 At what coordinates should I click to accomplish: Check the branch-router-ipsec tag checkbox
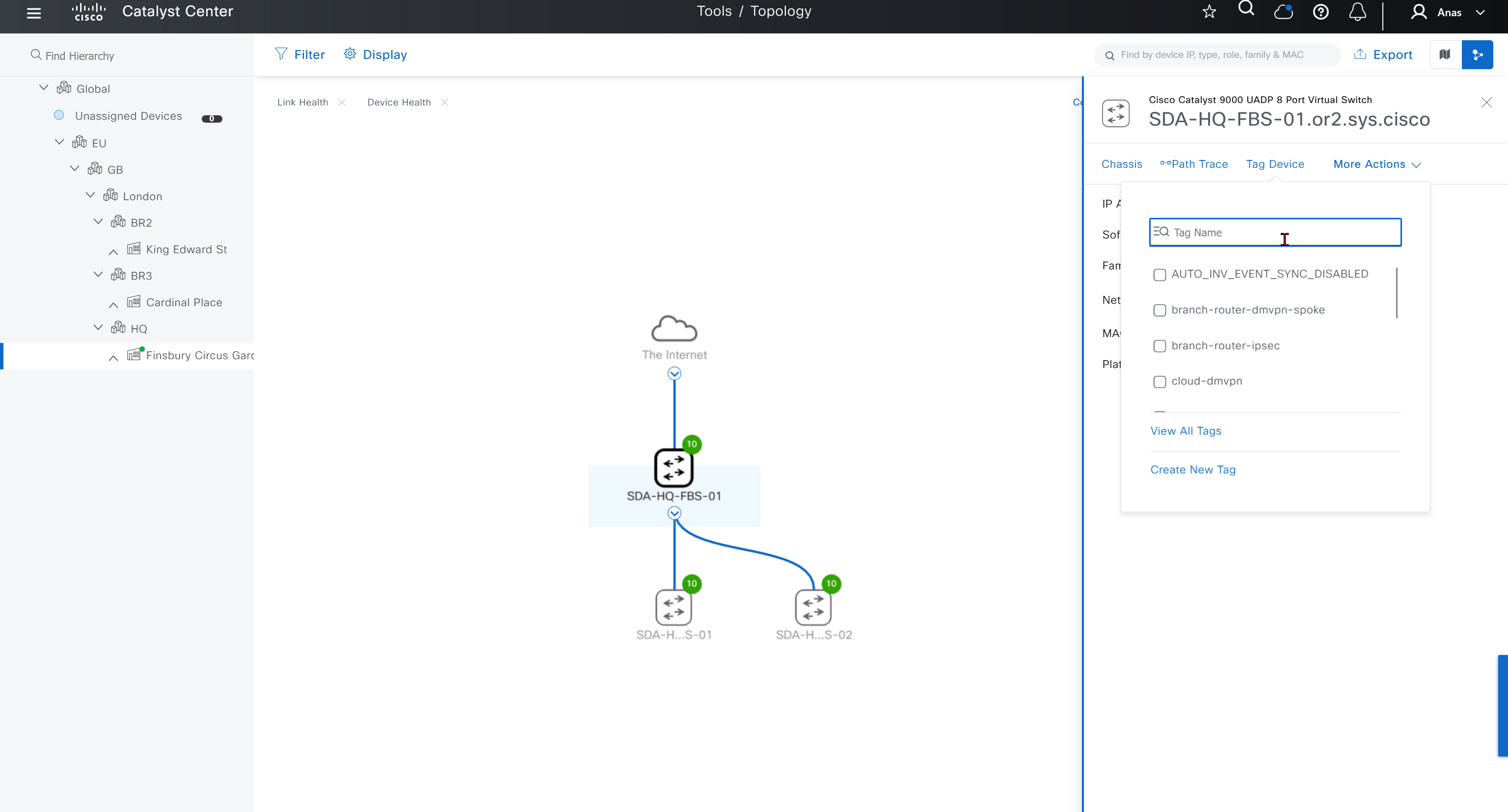point(1159,346)
